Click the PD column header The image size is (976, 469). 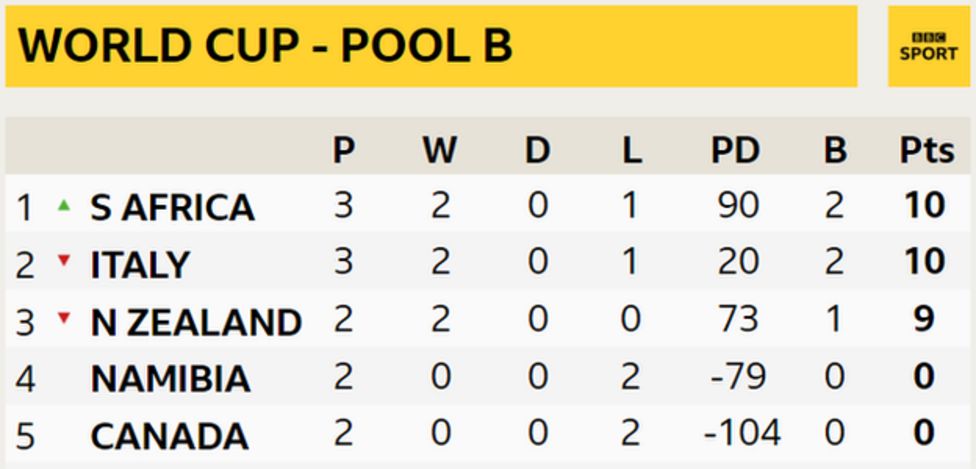(x=735, y=150)
